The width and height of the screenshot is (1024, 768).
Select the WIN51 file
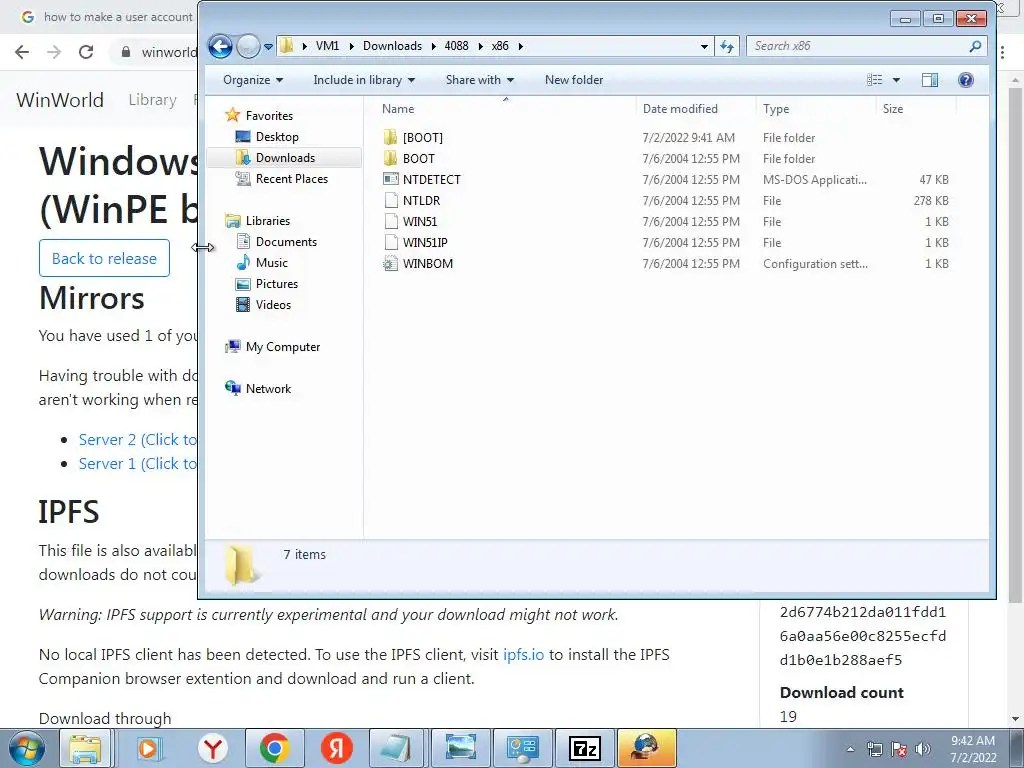pos(419,221)
